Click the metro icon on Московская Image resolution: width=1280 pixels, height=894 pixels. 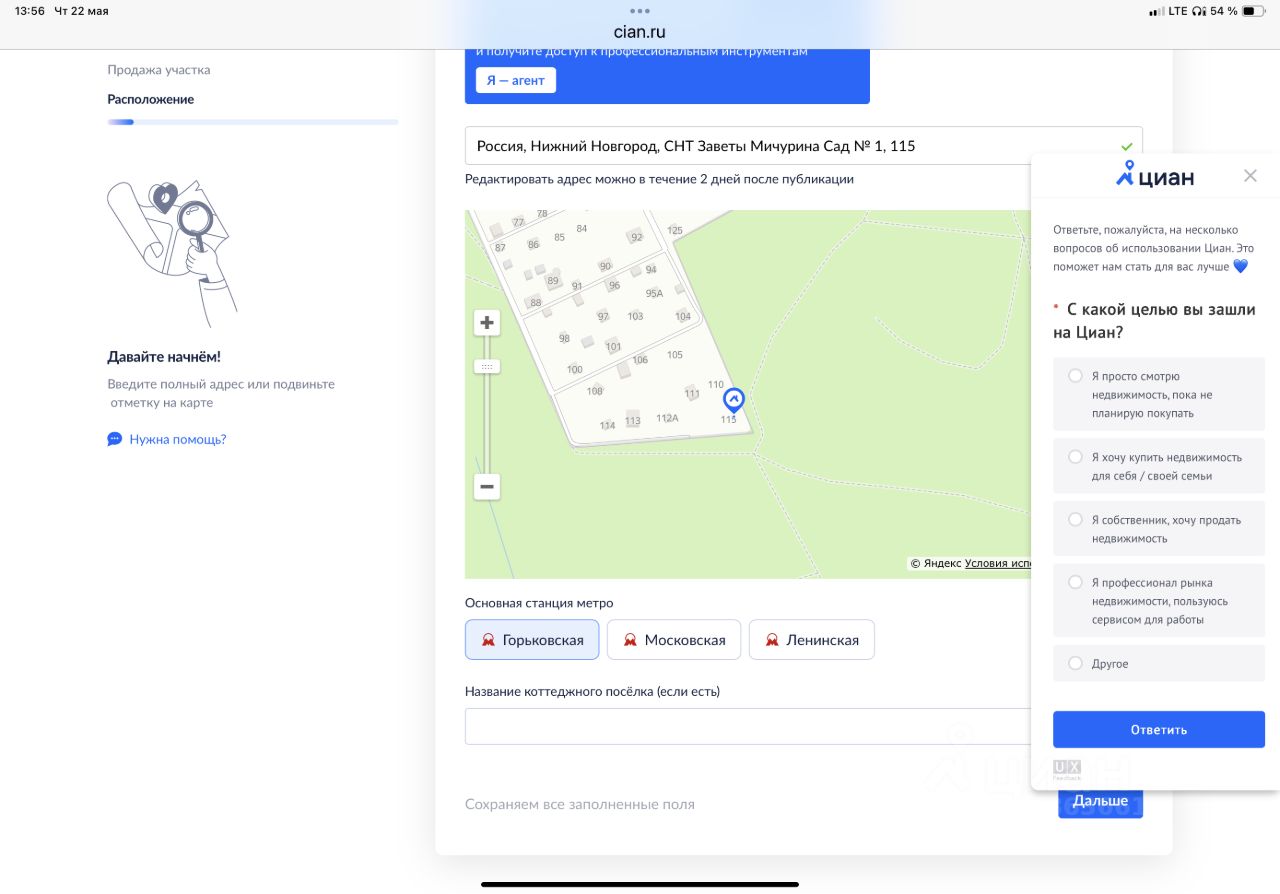(x=630, y=640)
